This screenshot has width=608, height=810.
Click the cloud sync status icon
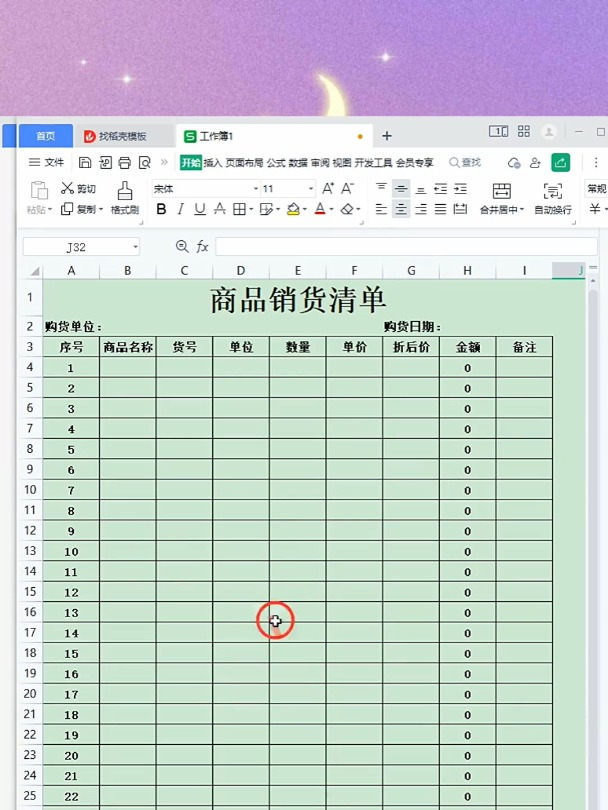coord(514,163)
